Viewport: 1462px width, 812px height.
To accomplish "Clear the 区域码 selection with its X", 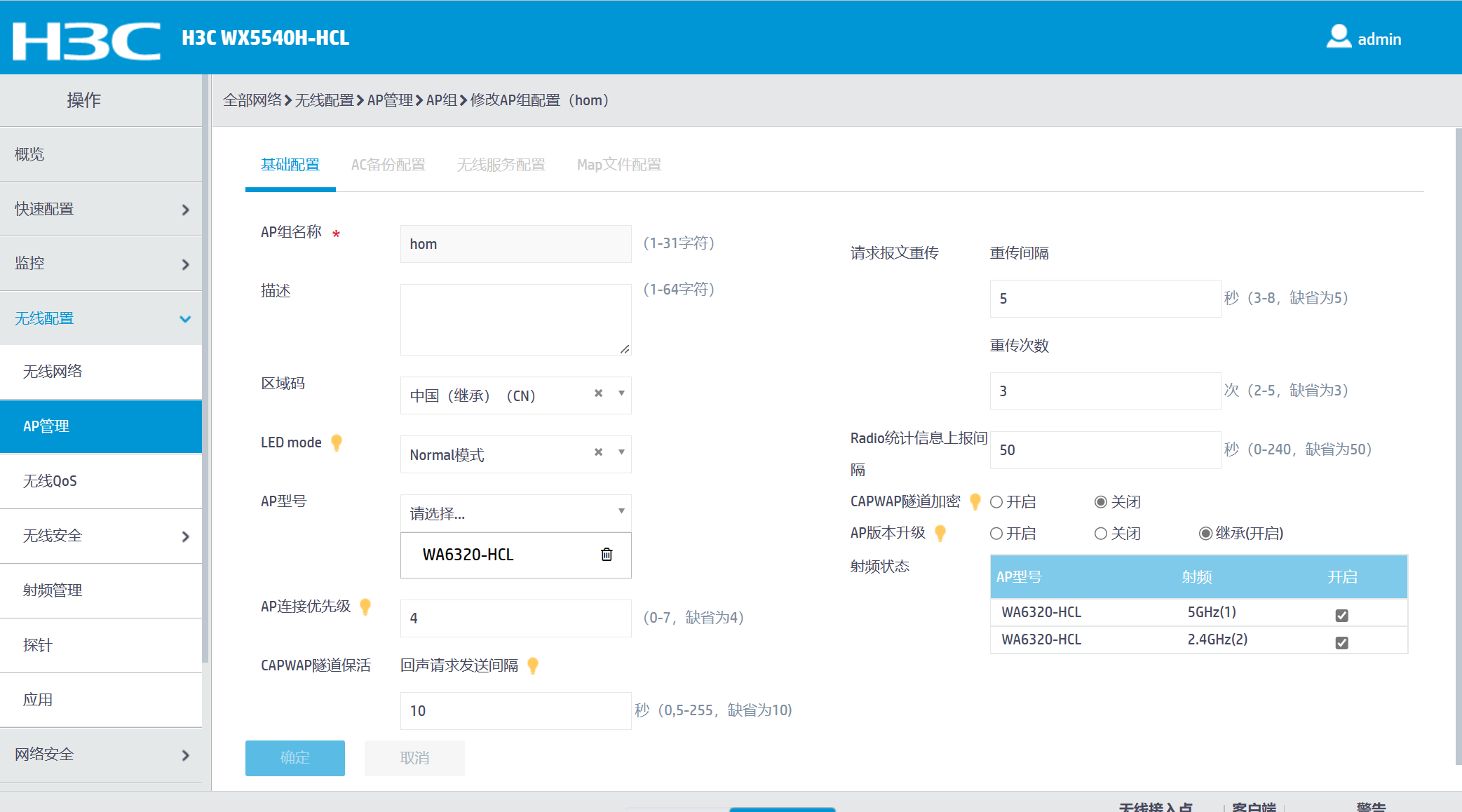I will [598, 393].
